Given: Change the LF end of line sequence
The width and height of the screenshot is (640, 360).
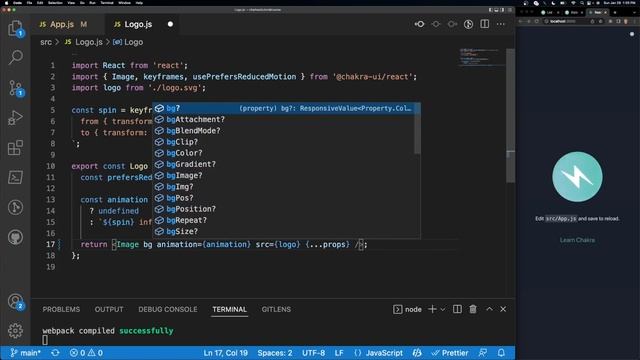Looking at the screenshot, I should pyautogui.click(x=339, y=353).
